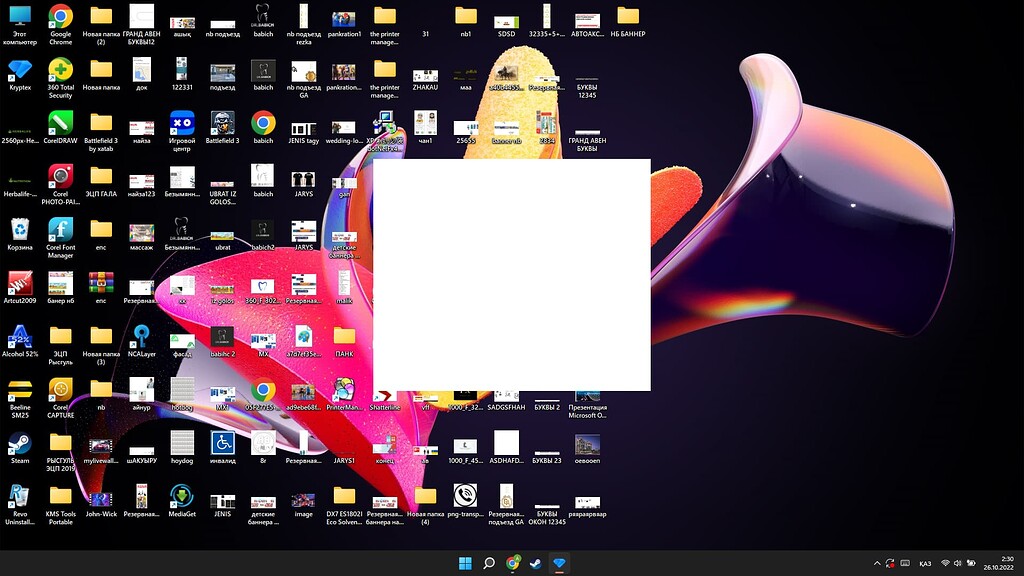
Task: Open the Windows Start menu button
Action: 465,563
